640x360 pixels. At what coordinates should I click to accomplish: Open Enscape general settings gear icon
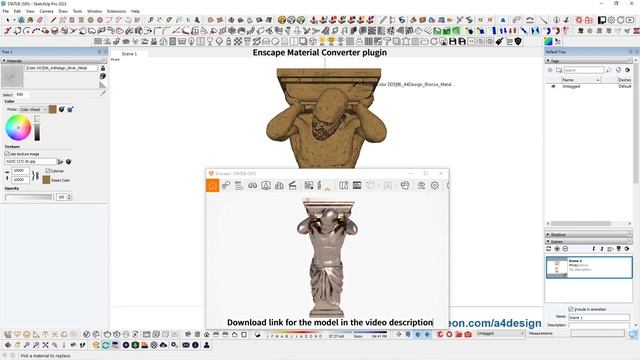click(435, 185)
